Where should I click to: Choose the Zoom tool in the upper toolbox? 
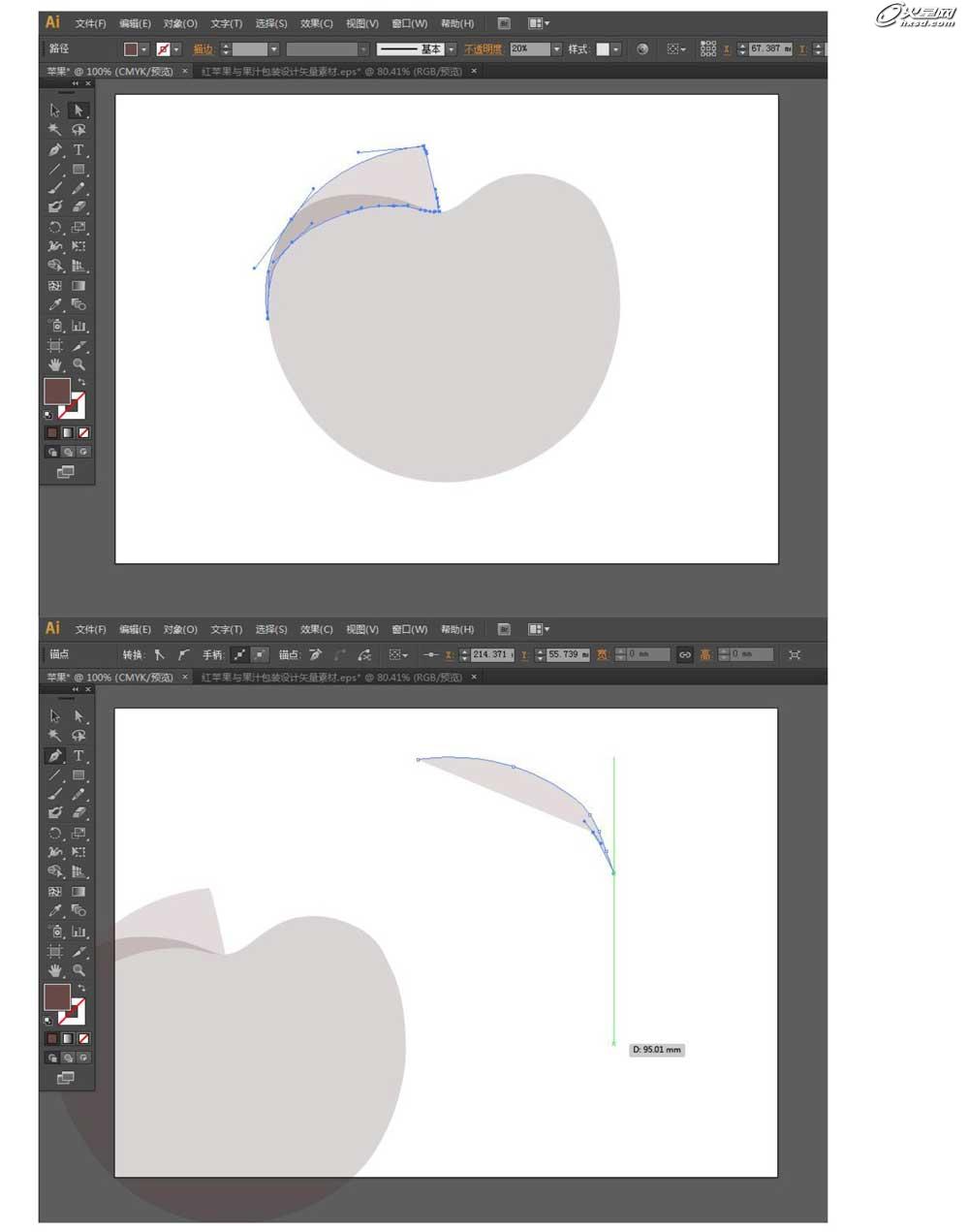78,364
